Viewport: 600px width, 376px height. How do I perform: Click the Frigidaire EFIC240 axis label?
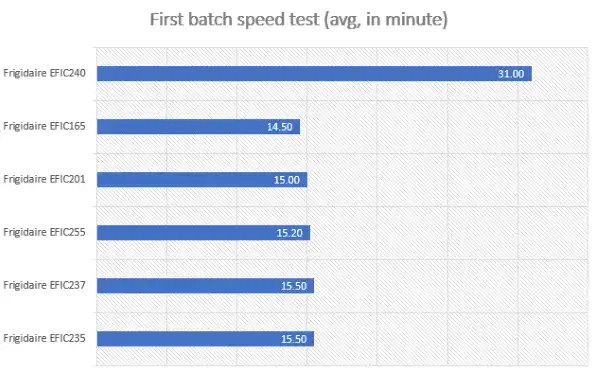tap(44, 73)
